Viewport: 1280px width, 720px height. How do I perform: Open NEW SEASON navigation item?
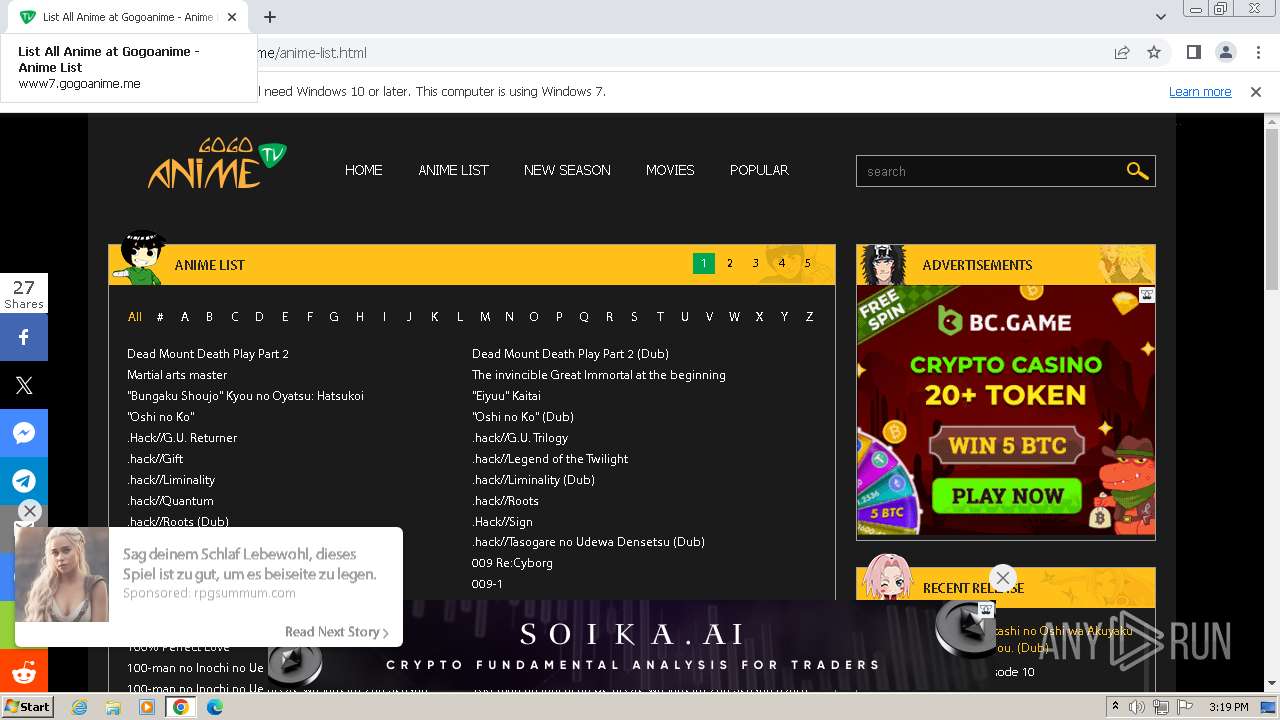(x=567, y=170)
